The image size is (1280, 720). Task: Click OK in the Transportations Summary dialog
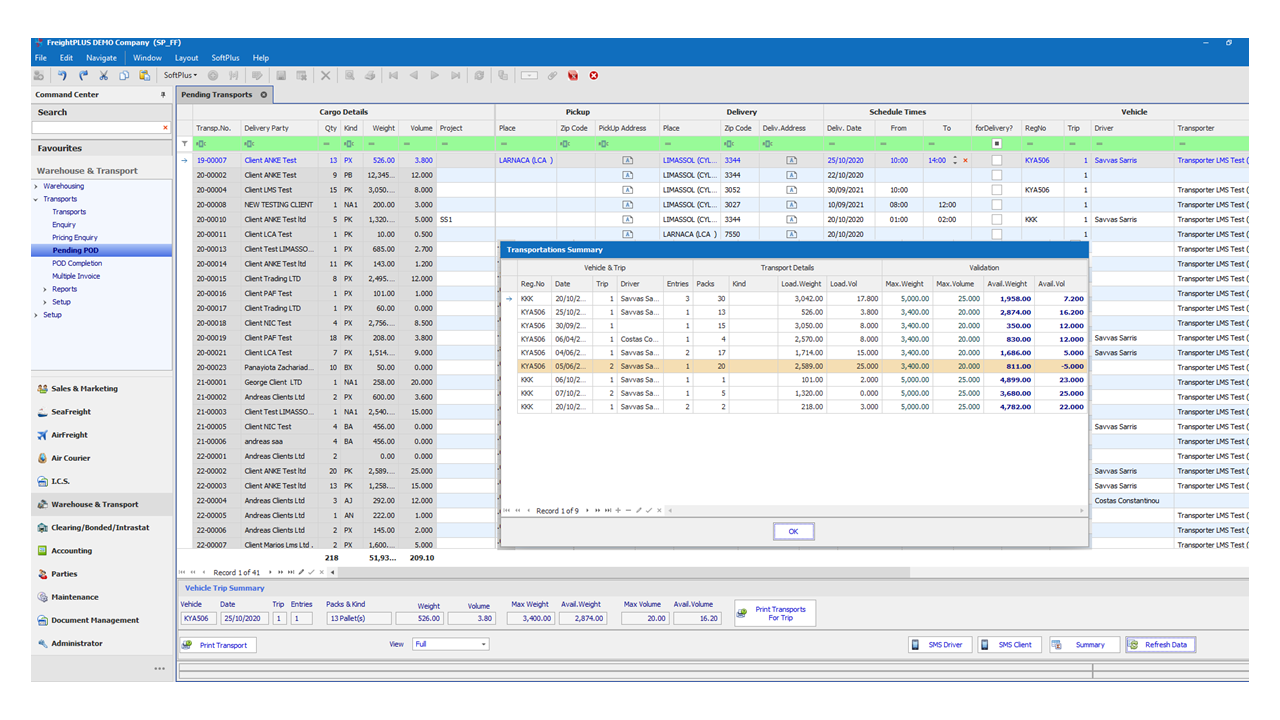pyautogui.click(x=793, y=531)
